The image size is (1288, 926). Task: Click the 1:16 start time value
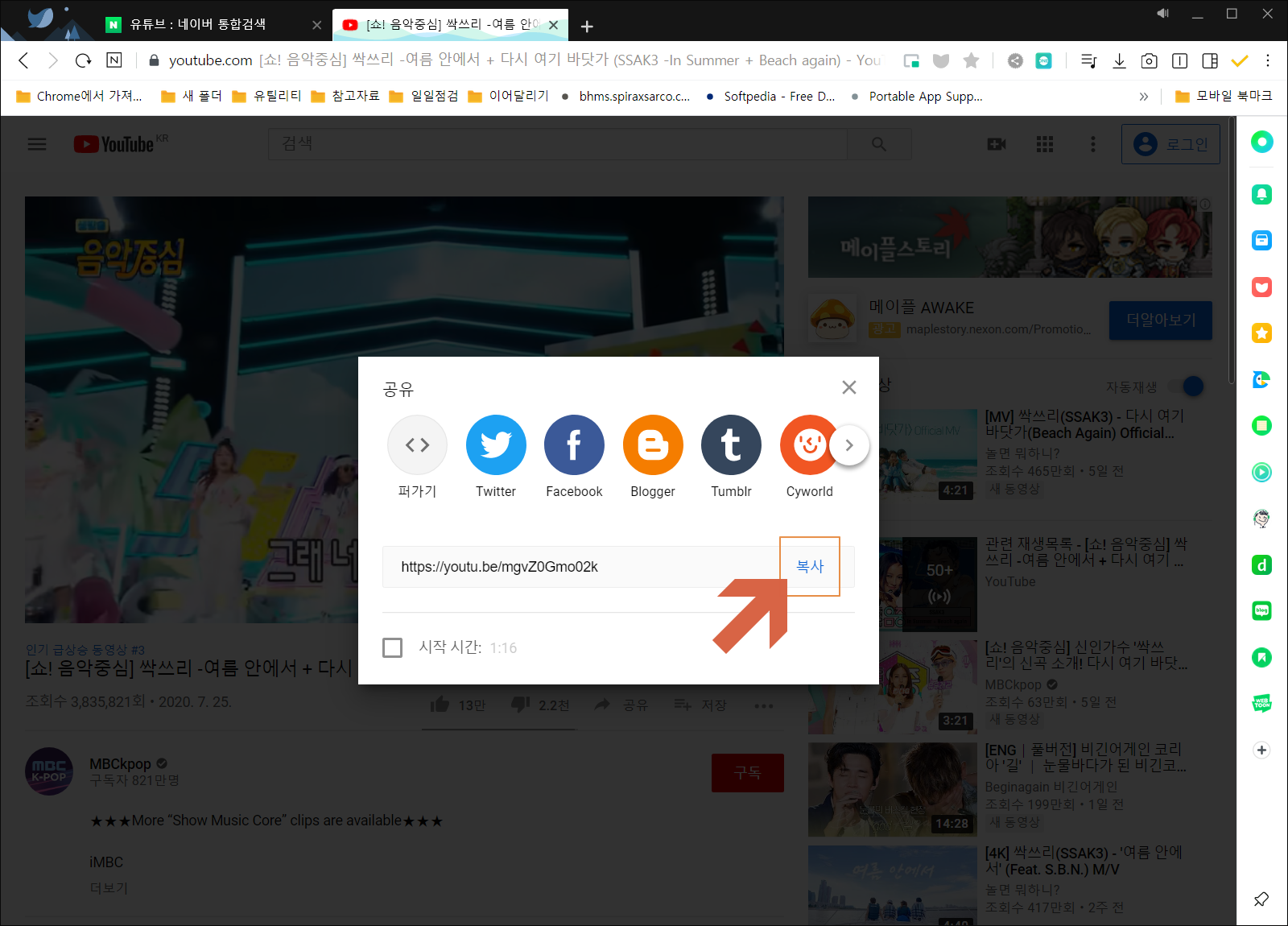(503, 648)
